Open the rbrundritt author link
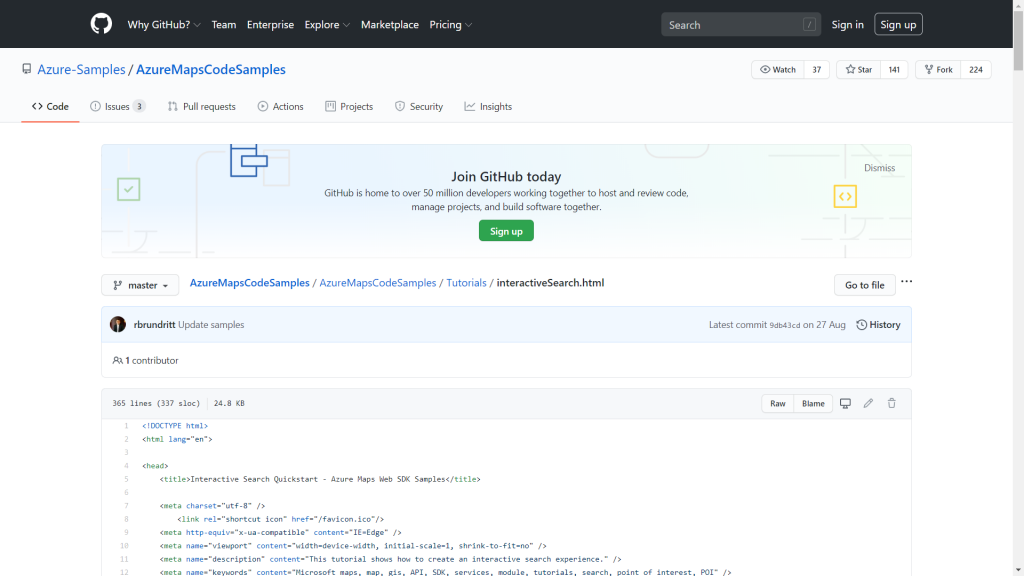The height and width of the screenshot is (576, 1024). tap(154, 325)
